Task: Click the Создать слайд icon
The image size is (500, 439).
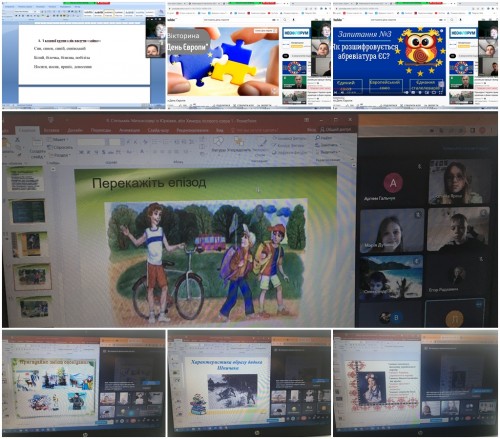Action: click(x=37, y=143)
